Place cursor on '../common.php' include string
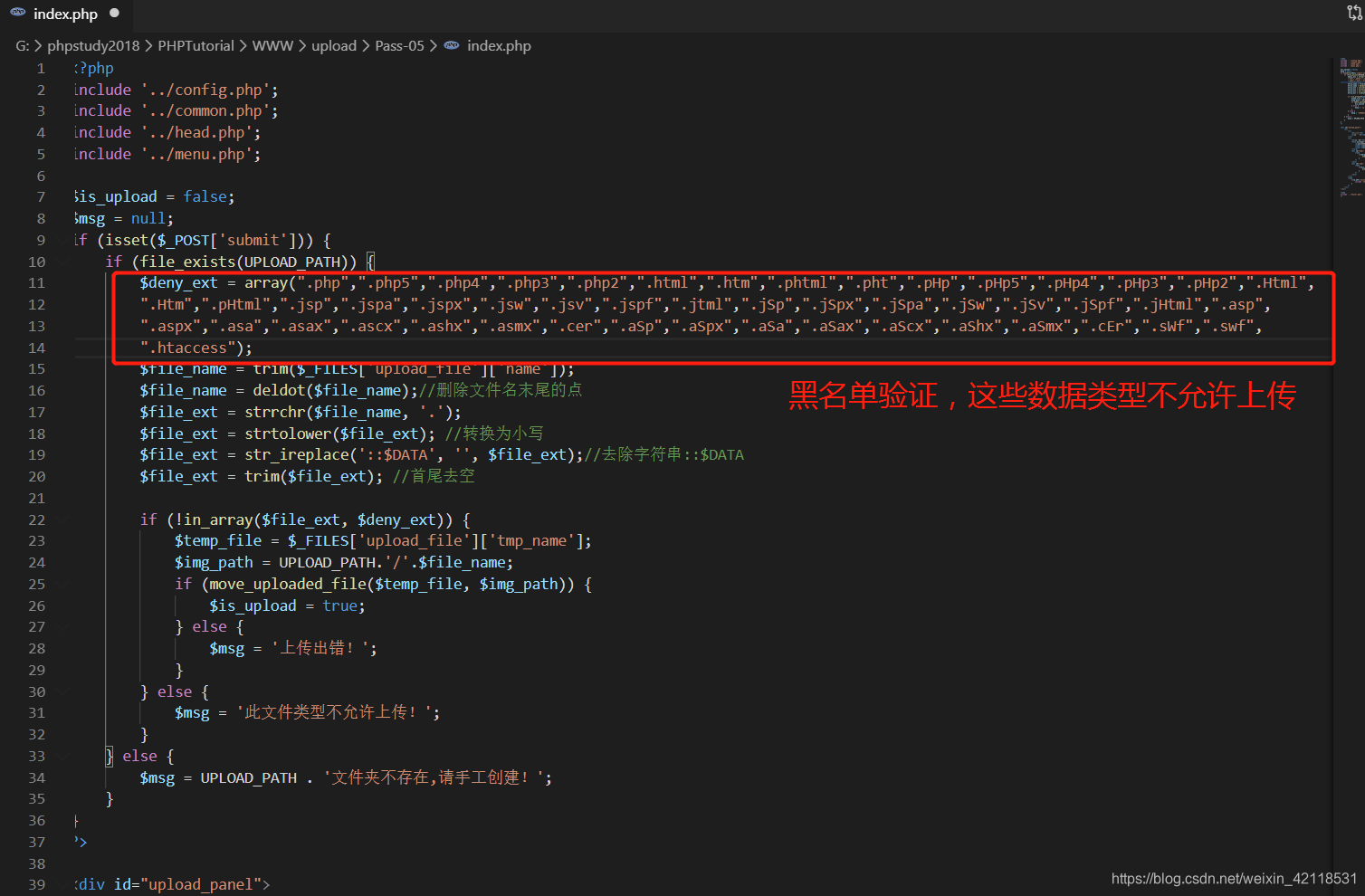The image size is (1365, 896). 205,110
